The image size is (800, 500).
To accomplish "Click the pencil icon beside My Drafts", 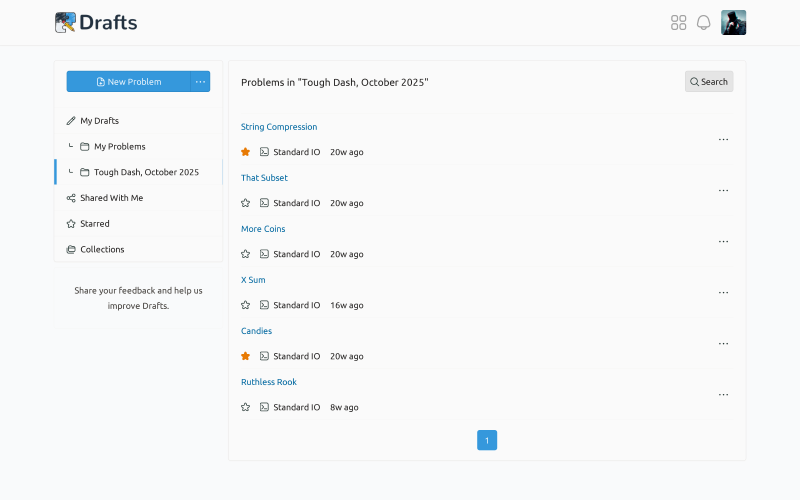I will (71, 121).
